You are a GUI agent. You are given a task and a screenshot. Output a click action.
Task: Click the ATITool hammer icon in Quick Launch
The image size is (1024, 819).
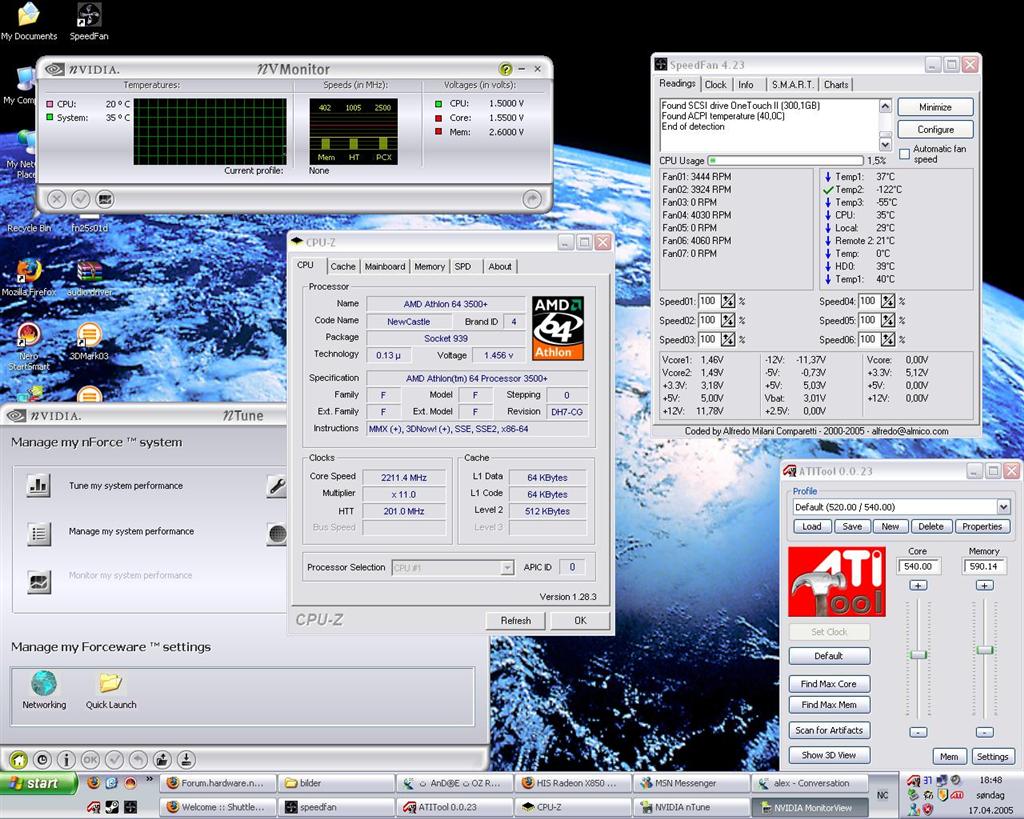pyautogui.click(x=93, y=807)
